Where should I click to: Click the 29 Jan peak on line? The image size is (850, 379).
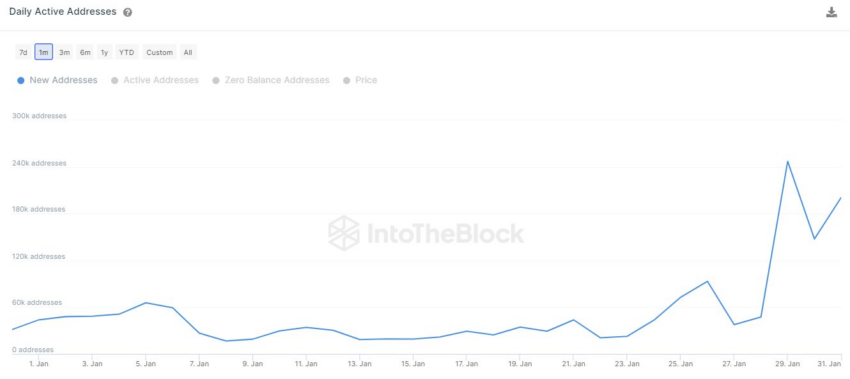(x=787, y=162)
